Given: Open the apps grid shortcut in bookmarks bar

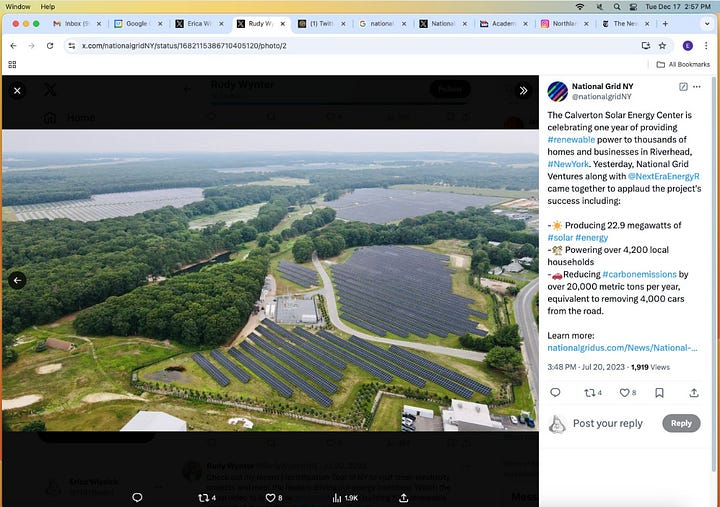Looking at the screenshot, I should point(12,64).
